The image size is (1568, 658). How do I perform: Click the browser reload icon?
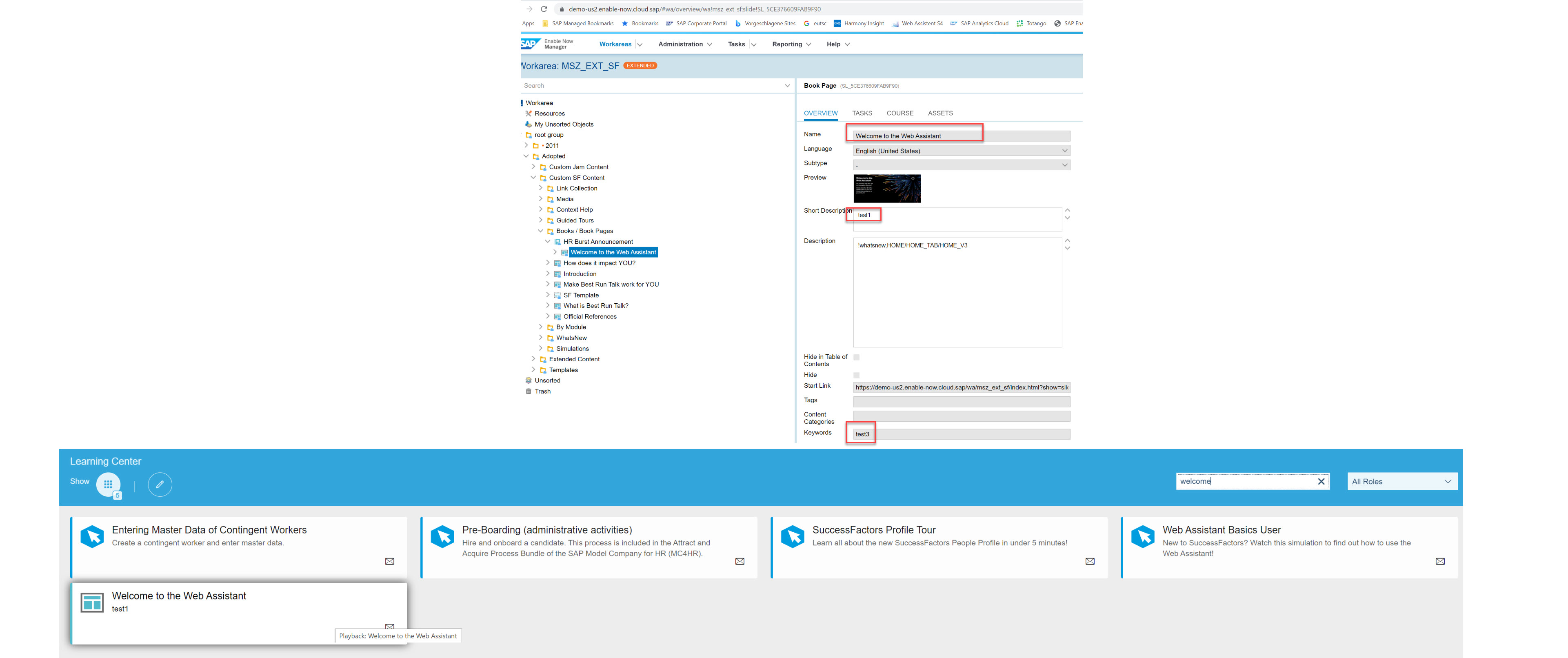point(544,9)
